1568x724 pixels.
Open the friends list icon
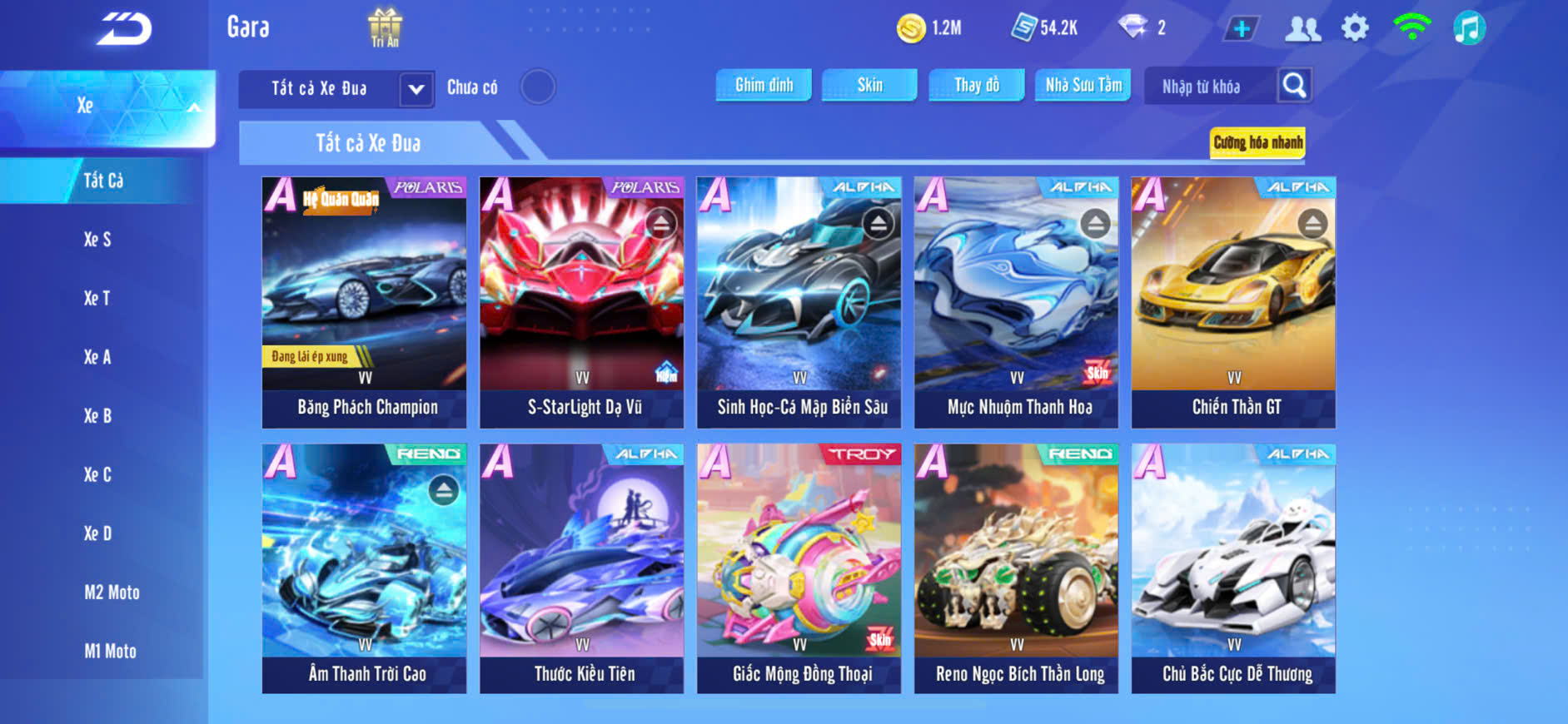[x=1302, y=28]
